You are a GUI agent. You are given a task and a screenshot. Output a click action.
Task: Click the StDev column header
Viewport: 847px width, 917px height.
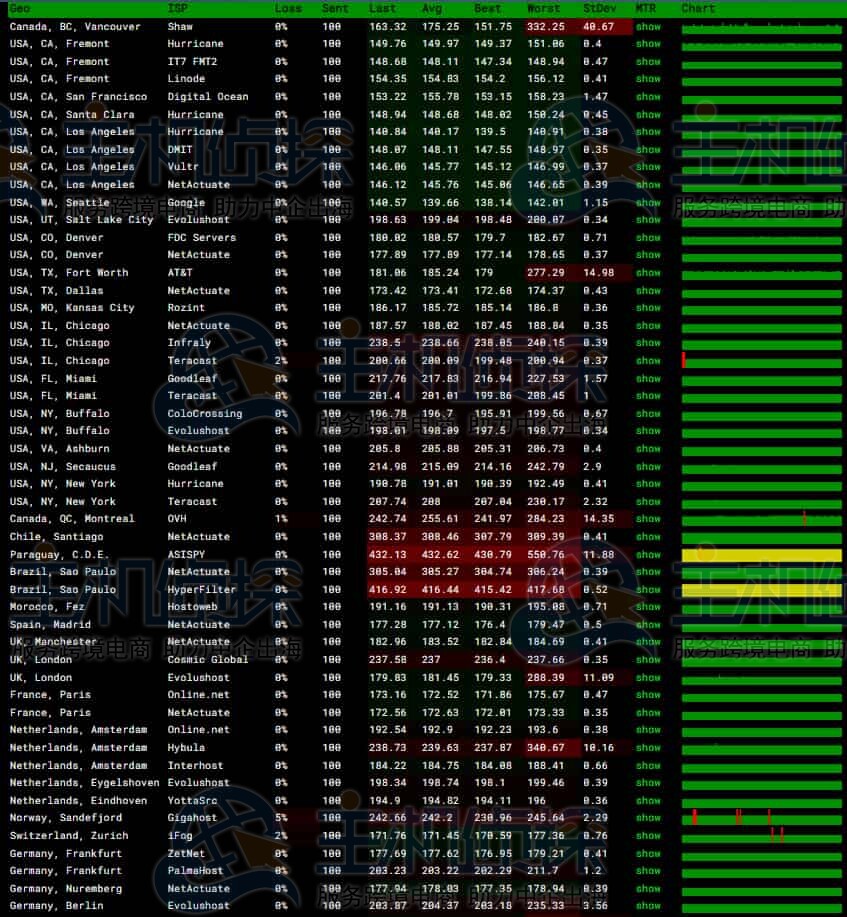599,9
